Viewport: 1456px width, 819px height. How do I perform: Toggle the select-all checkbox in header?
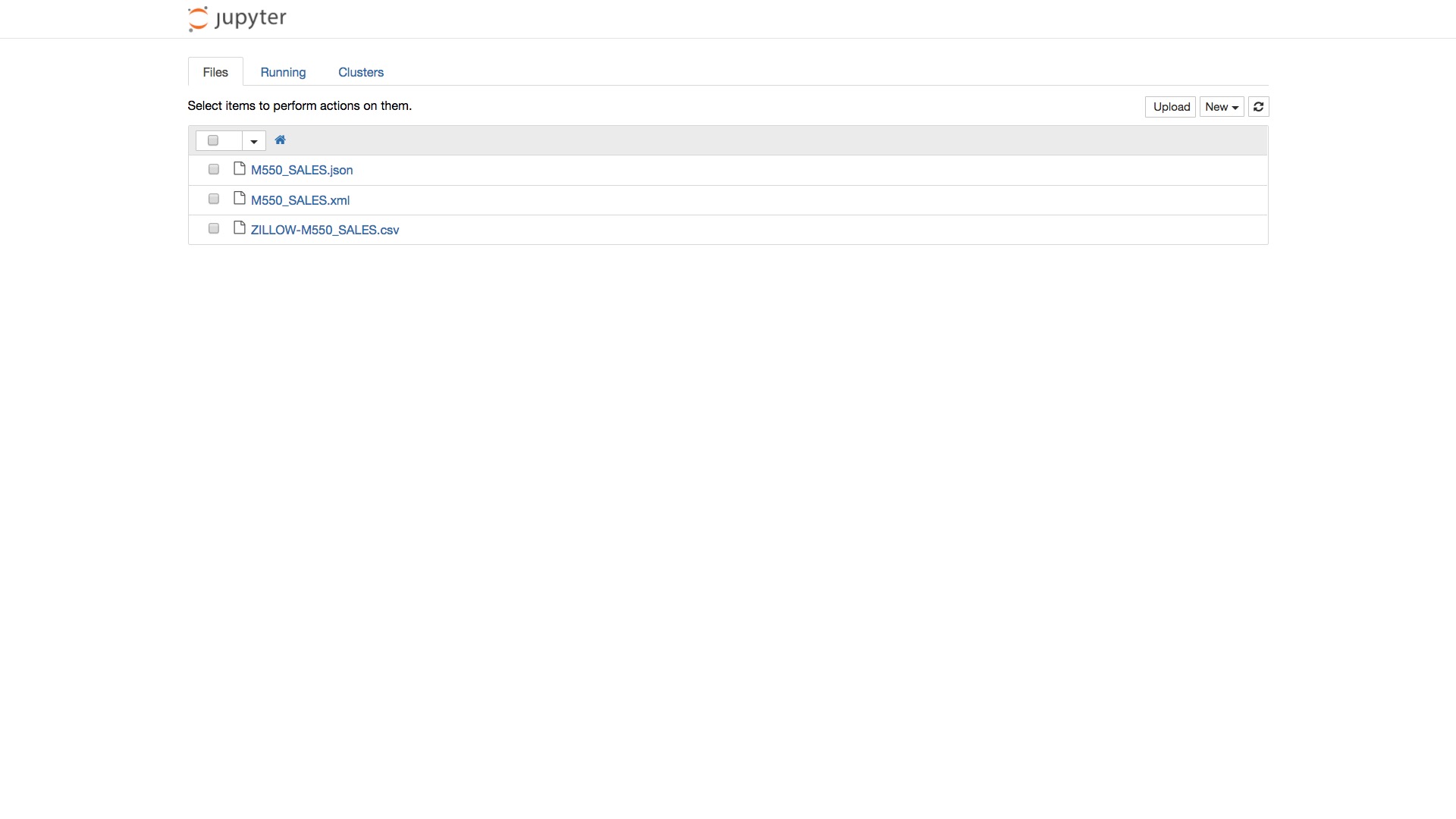(x=213, y=141)
